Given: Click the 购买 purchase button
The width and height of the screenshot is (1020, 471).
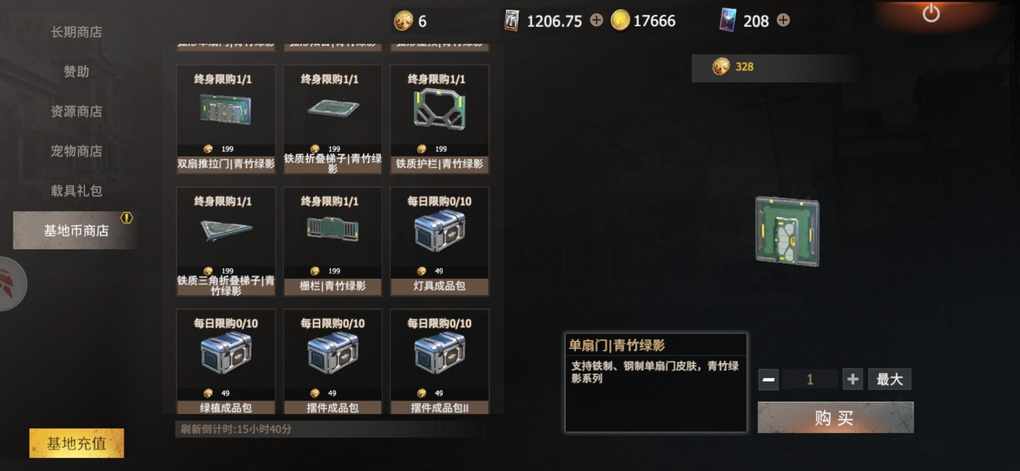Looking at the screenshot, I should pos(835,418).
